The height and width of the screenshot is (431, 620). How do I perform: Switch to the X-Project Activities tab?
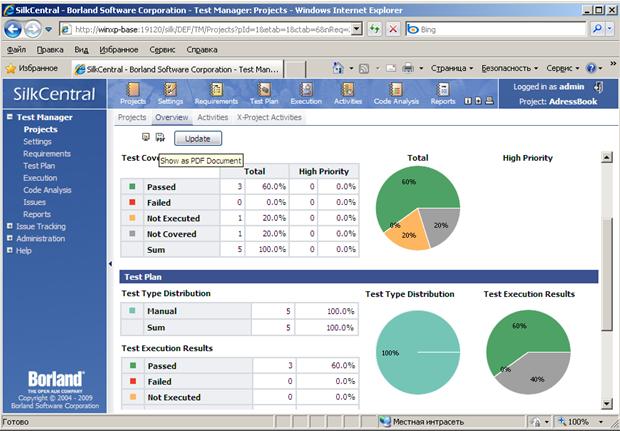click(x=269, y=117)
